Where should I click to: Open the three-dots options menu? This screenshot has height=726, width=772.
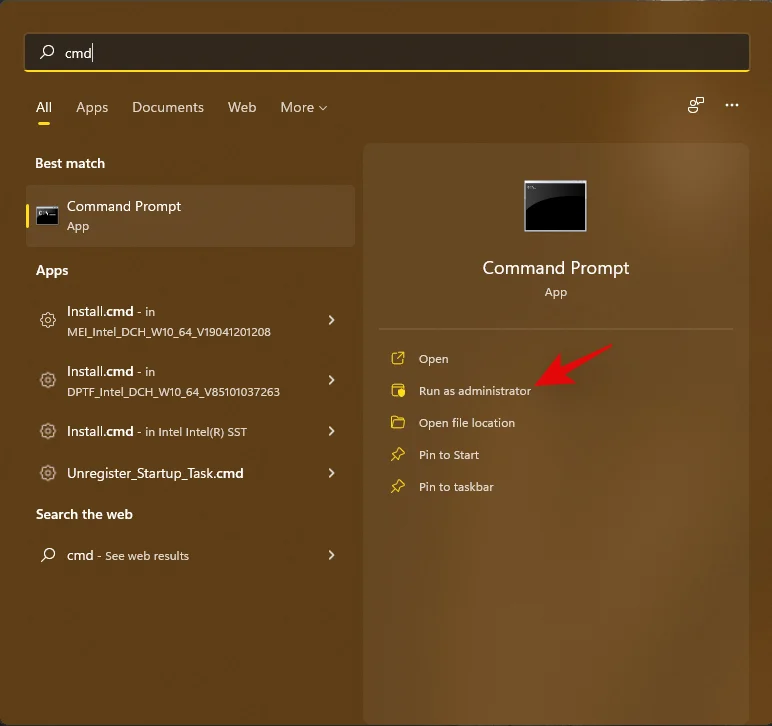tap(732, 106)
